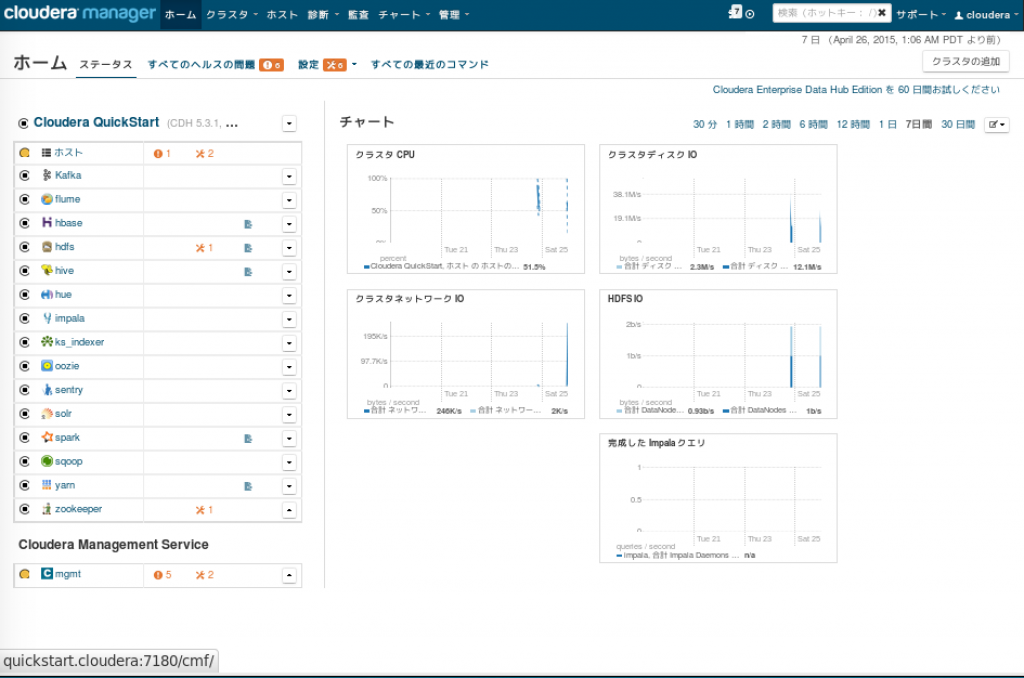This screenshot has width=1024, height=678.
Task: Open the impala service icon
Action: coord(46,318)
